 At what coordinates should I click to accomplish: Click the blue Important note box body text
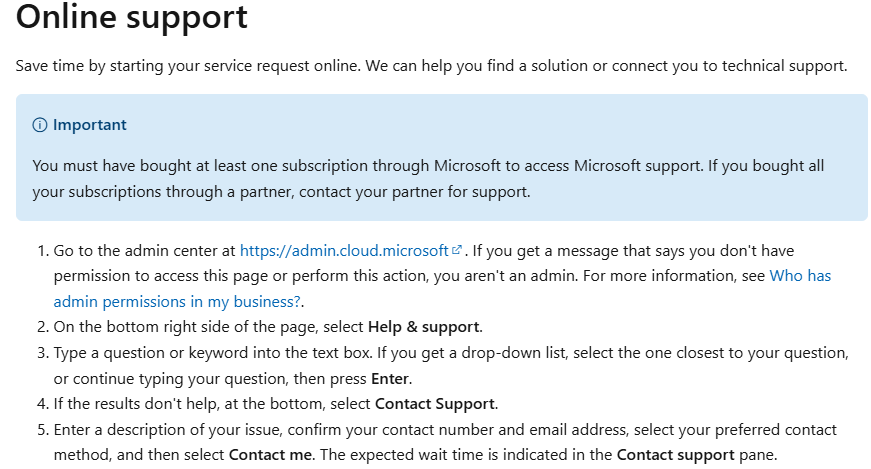click(x=430, y=165)
